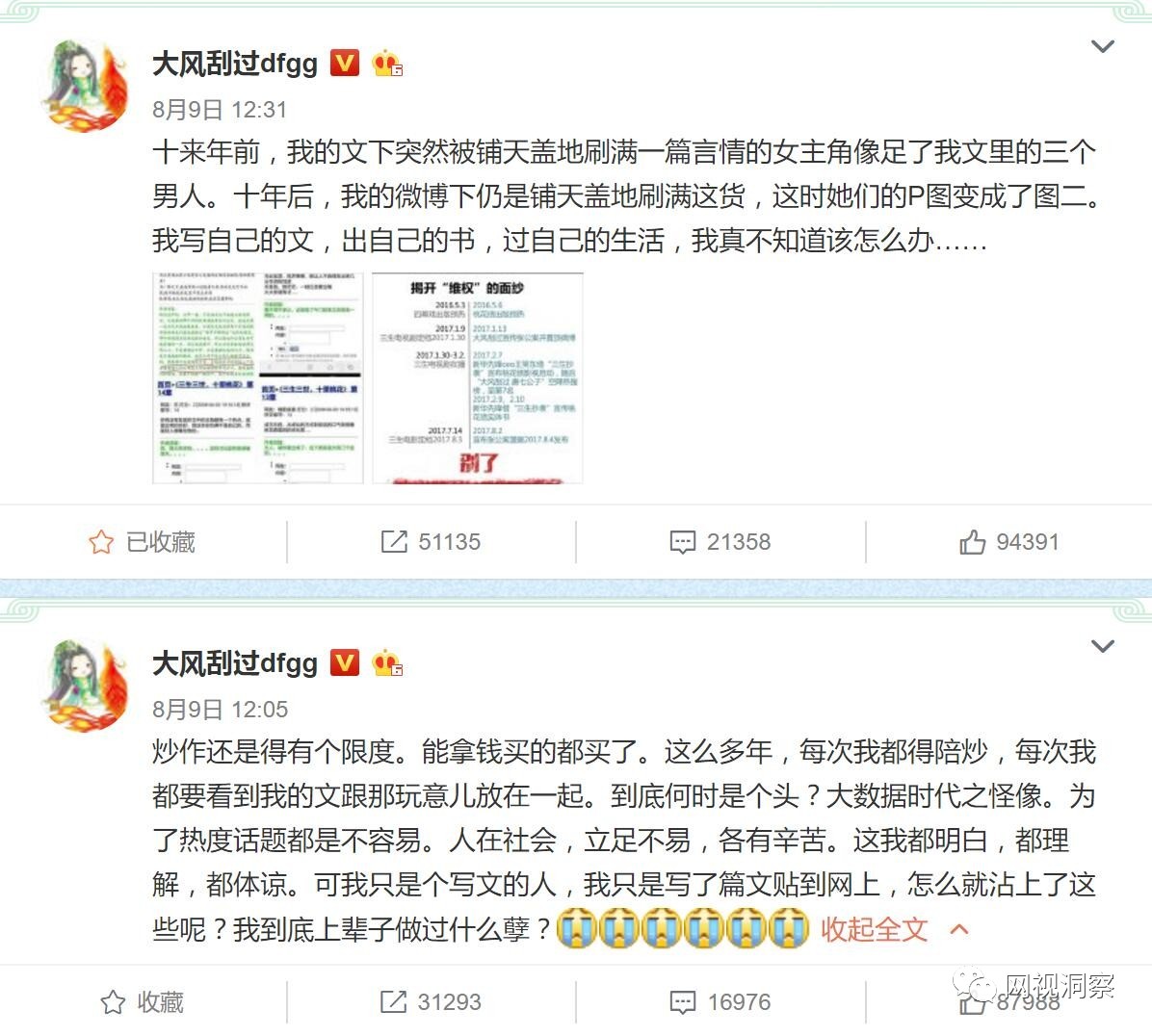Open the 揭开维权的面纱 image thumbnail
Screen dimensions: 1152x1036
point(478,378)
